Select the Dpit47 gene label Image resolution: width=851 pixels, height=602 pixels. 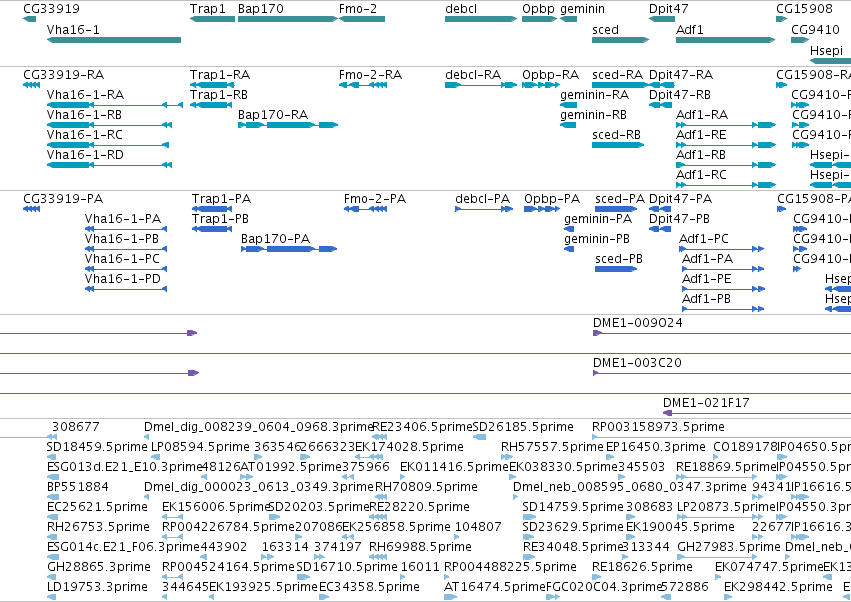click(669, 9)
